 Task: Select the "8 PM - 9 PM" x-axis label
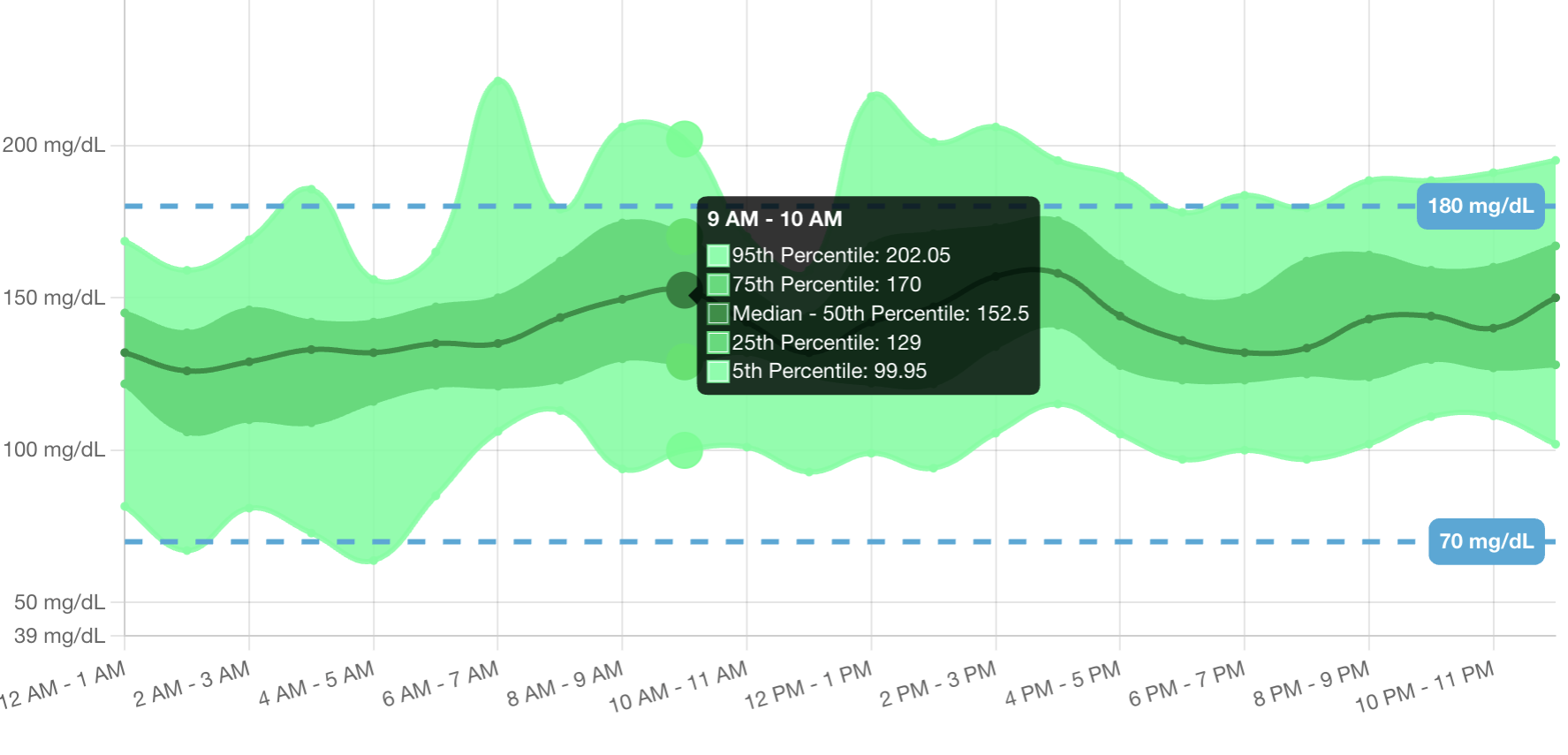click(x=1311, y=684)
